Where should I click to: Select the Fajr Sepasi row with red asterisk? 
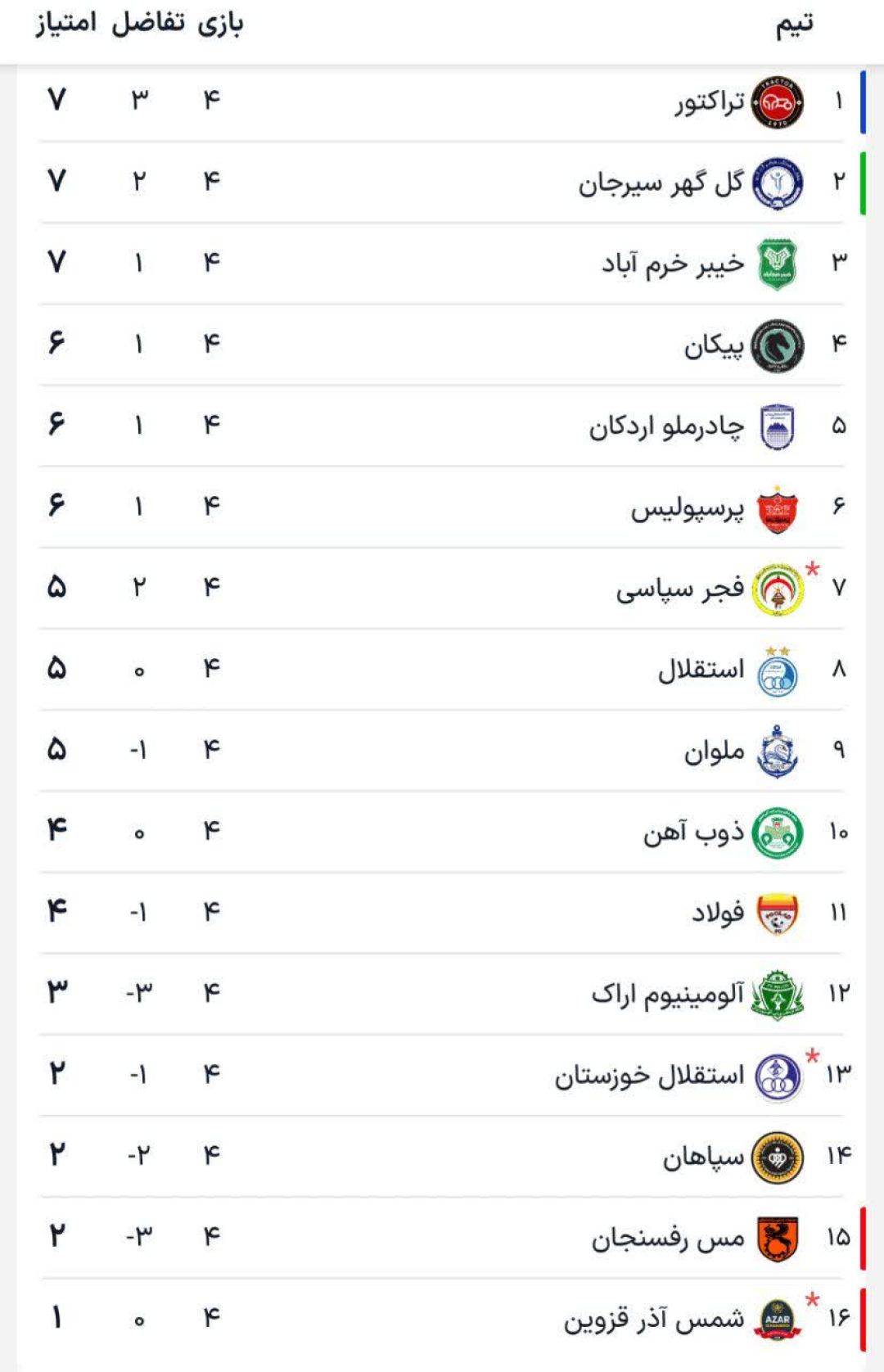tap(442, 589)
